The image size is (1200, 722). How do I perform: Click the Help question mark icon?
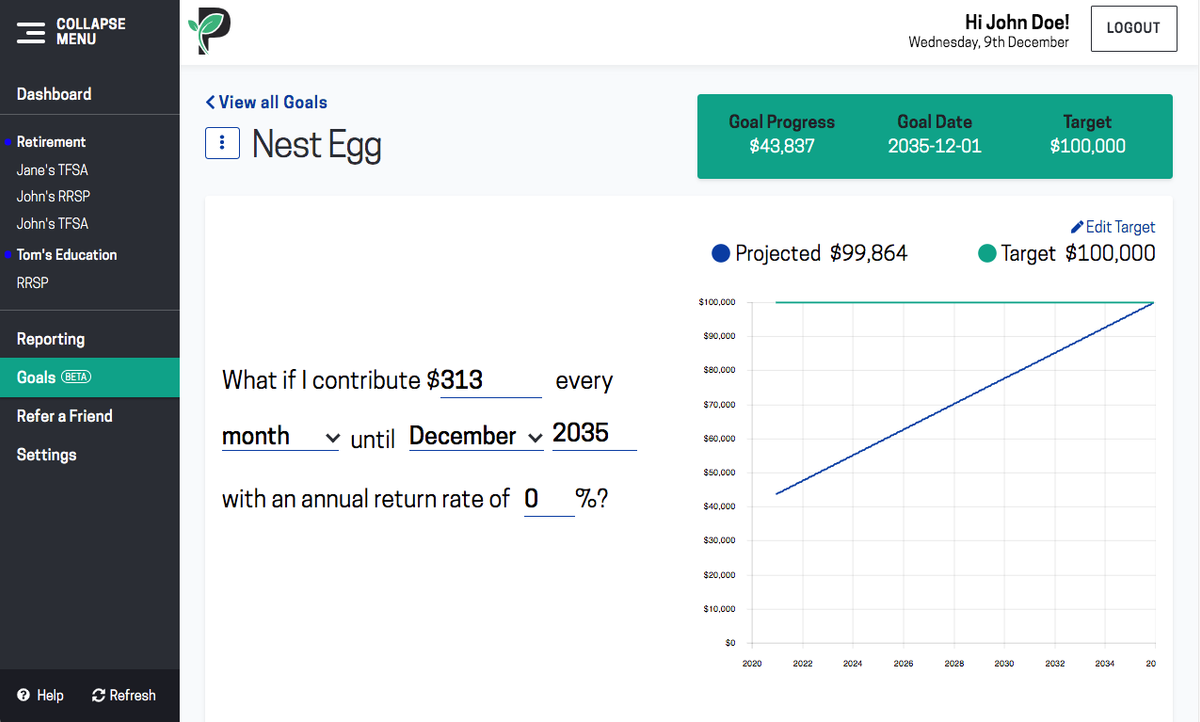23,695
